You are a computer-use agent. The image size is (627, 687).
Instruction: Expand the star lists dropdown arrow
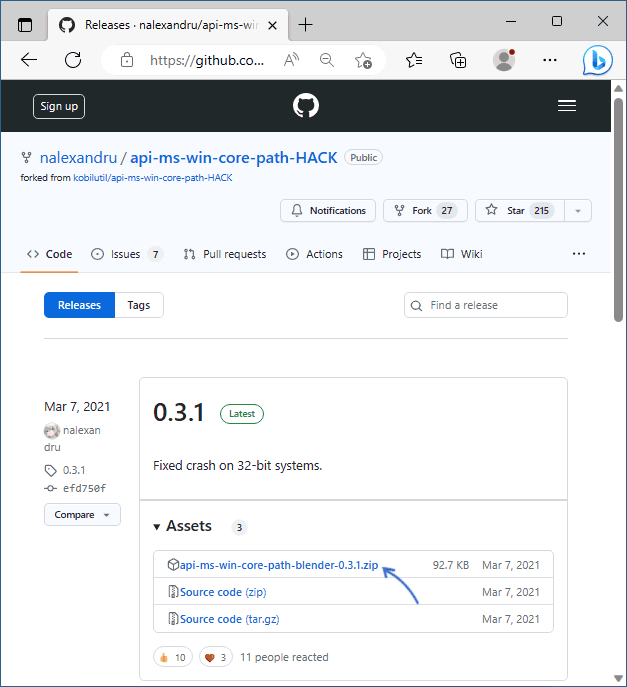tap(578, 211)
